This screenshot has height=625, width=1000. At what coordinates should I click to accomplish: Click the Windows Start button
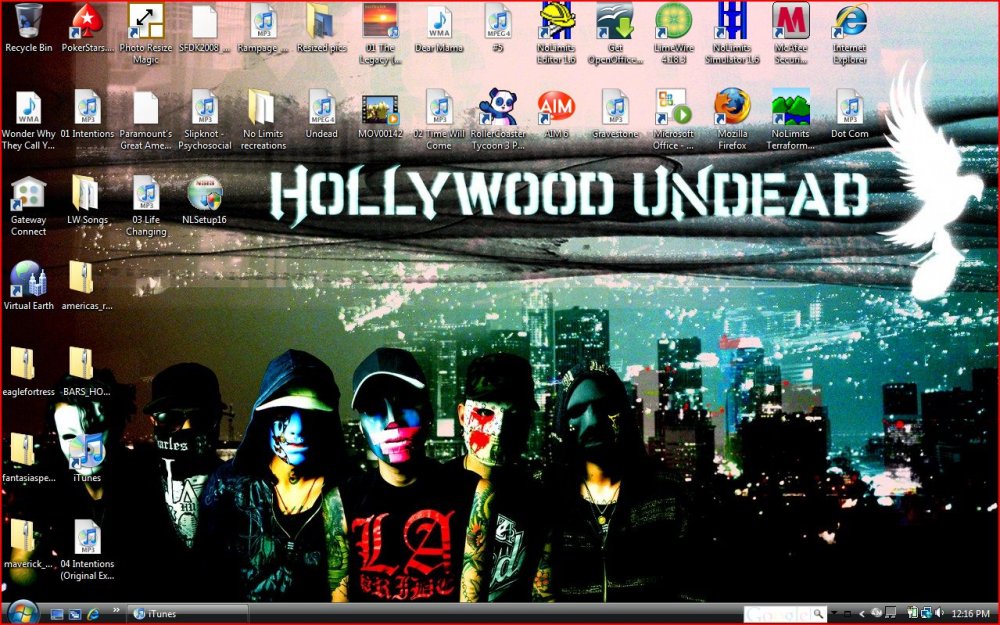pyautogui.click(x=21, y=612)
